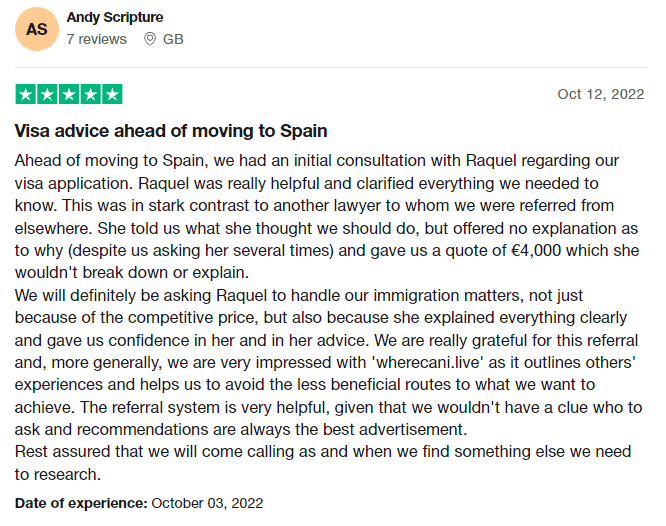This screenshot has width=666, height=526.
Task: Click the first paragraph of the review
Action: tap(327, 217)
